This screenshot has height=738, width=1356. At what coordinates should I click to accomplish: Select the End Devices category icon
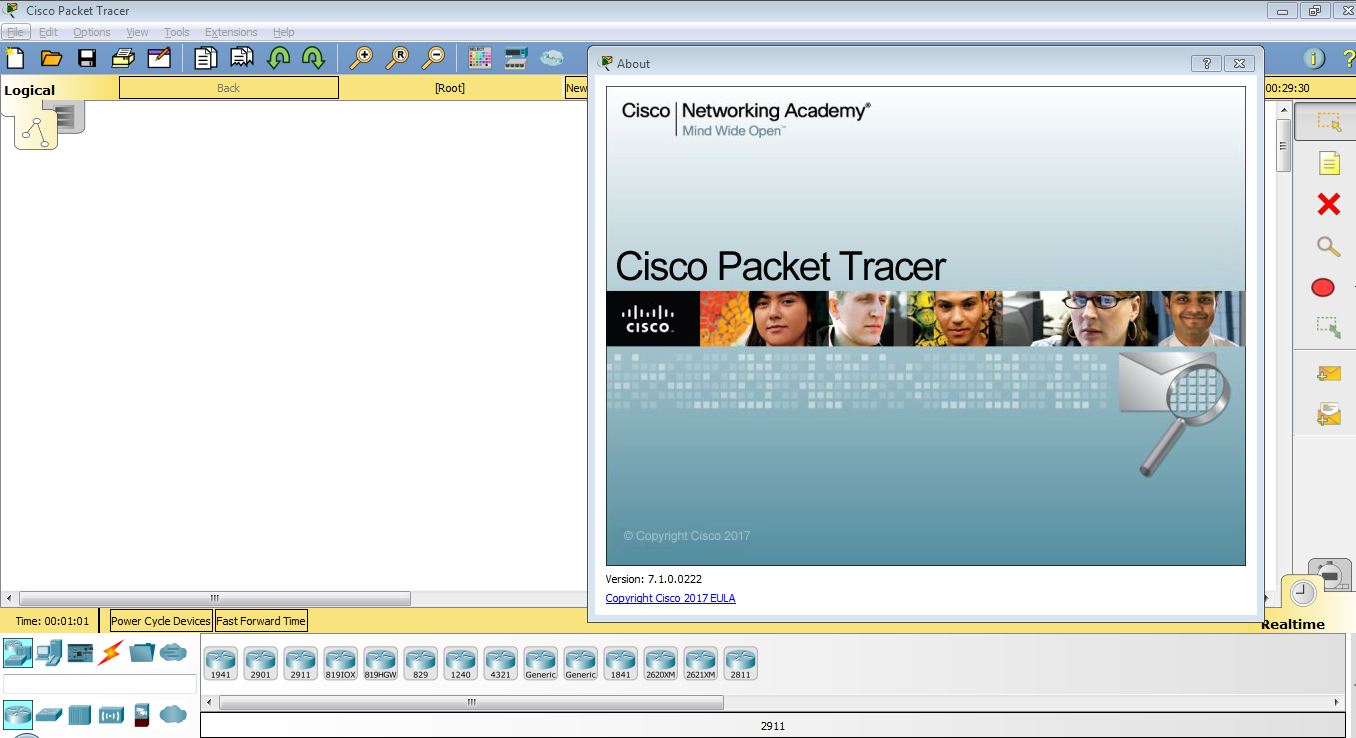49,653
